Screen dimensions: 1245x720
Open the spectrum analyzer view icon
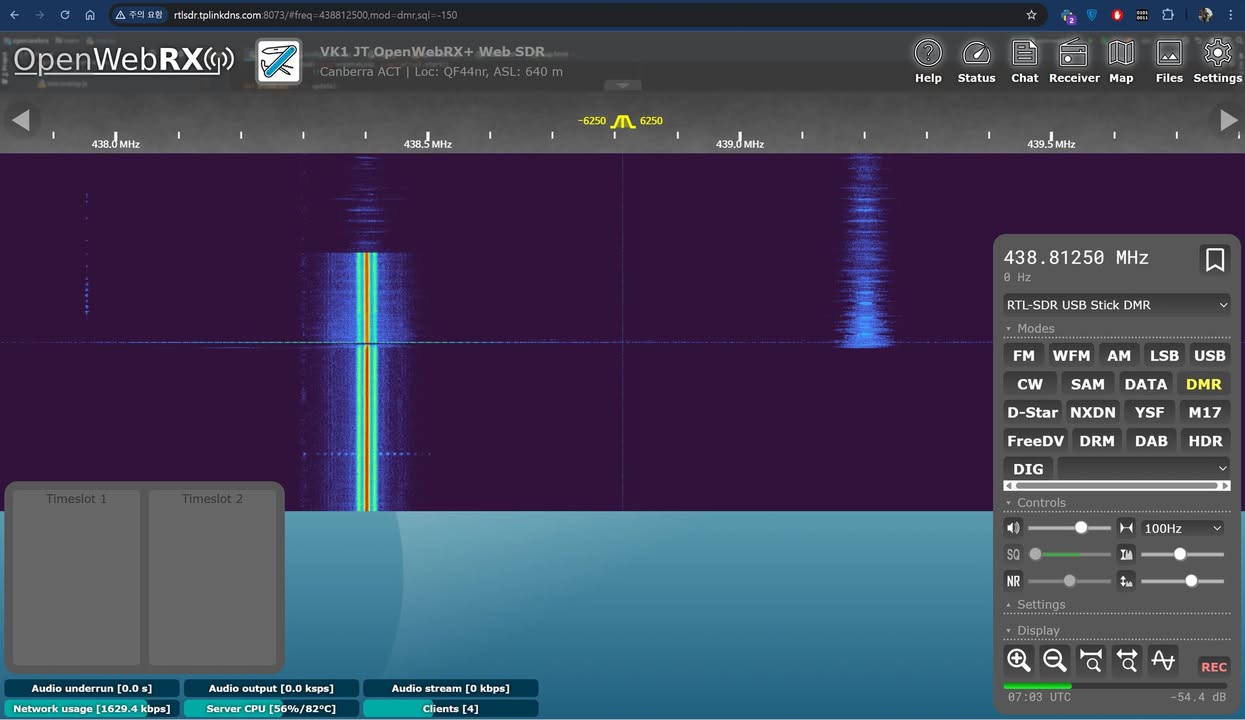tap(1162, 660)
